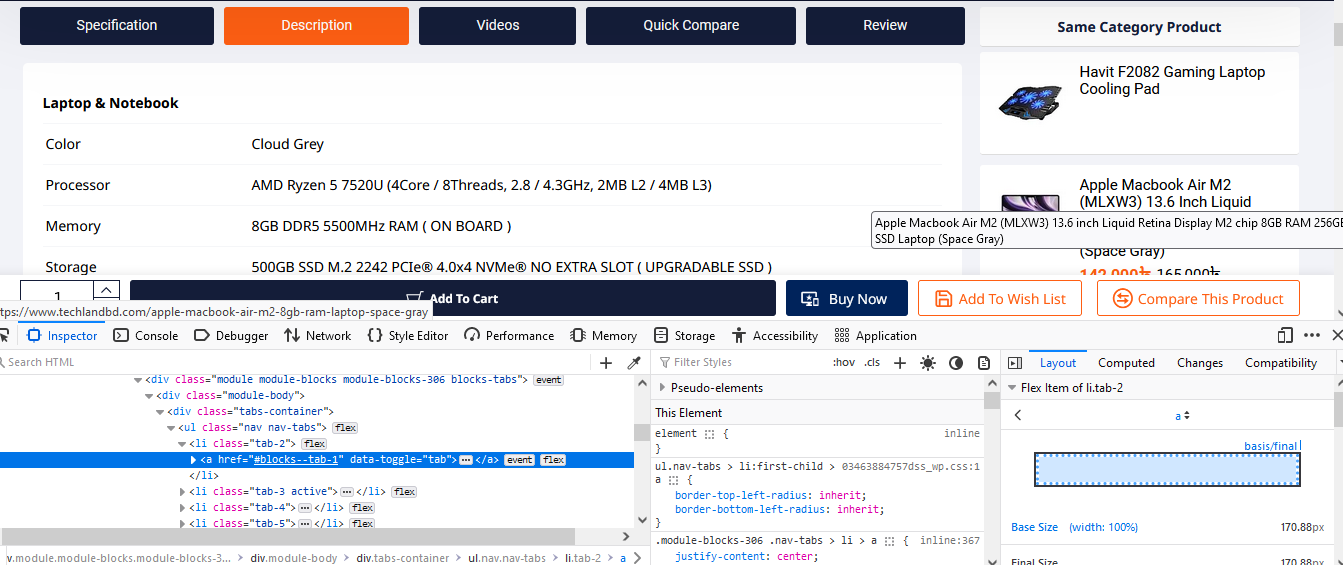Screen dimensions: 1343x565
Task: Expand the Pseudo-elements section
Action: click(x=662, y=388)
